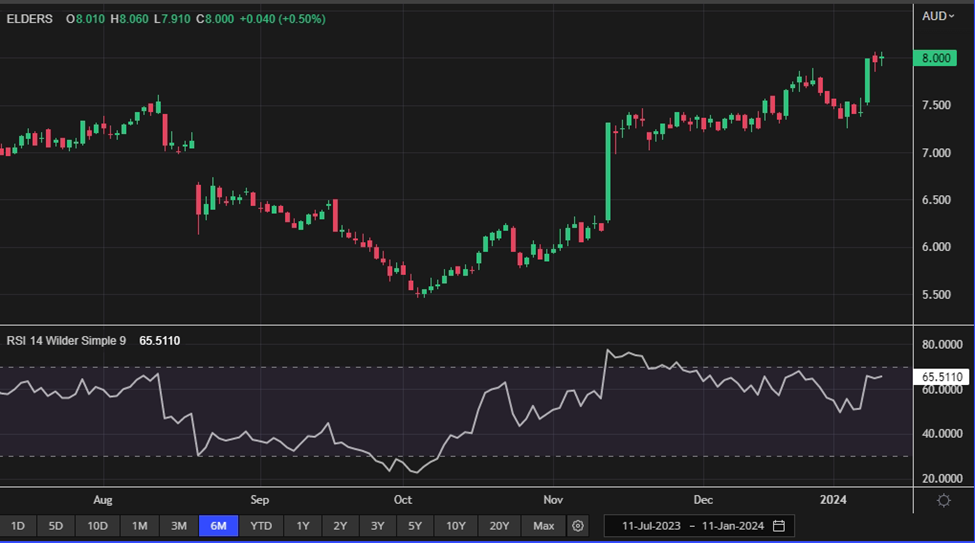Choose the 6M range button
Viewport: 975px width, 543px height.
pos(218,526)
